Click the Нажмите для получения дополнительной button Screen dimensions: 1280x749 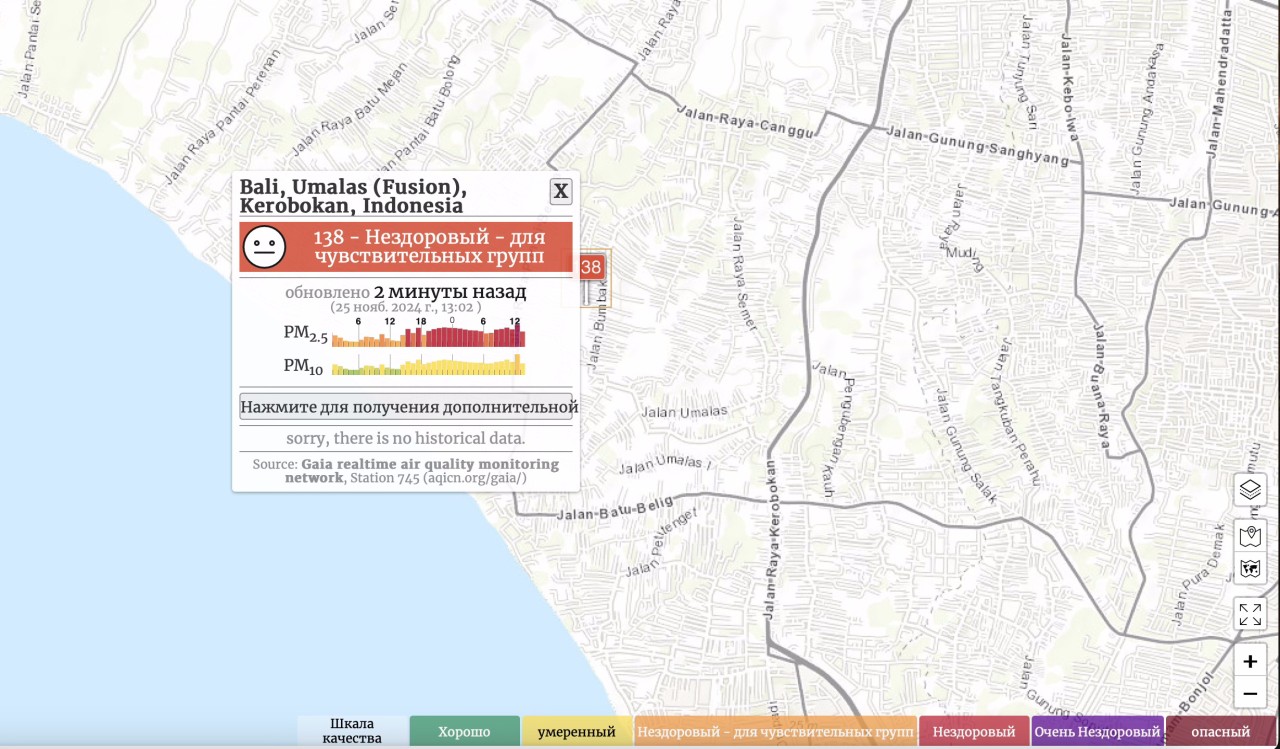pos(406,407)
